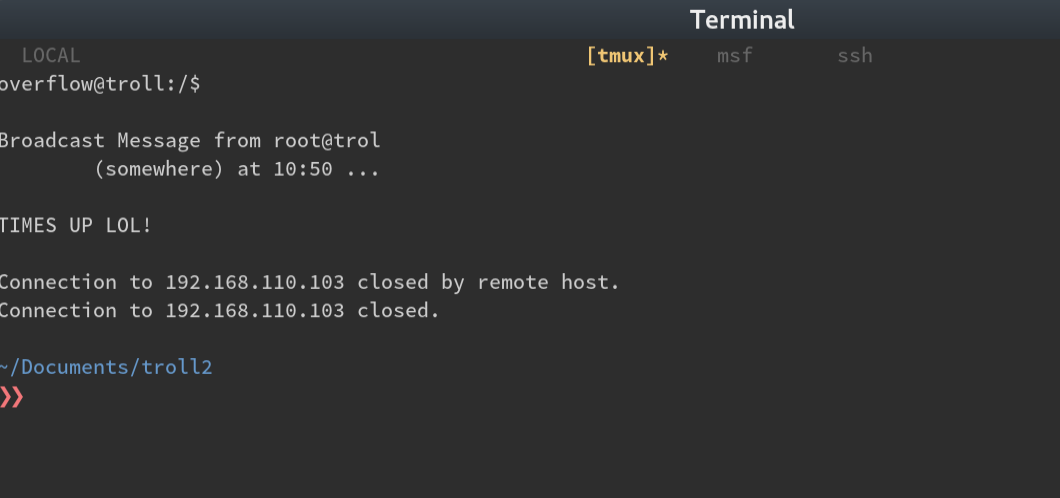
Task: Click the Terminal title bar text
Action: [x=742, y=20]
